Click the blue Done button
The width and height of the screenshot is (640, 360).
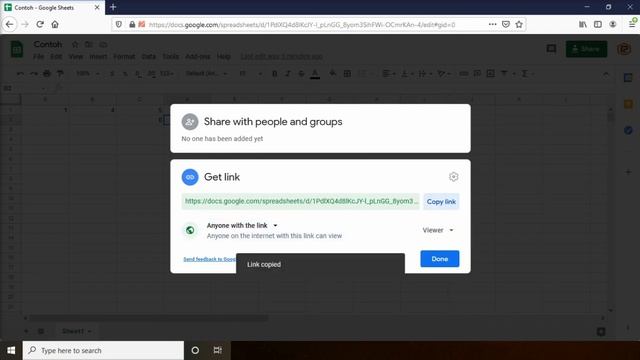coord(440,259)
